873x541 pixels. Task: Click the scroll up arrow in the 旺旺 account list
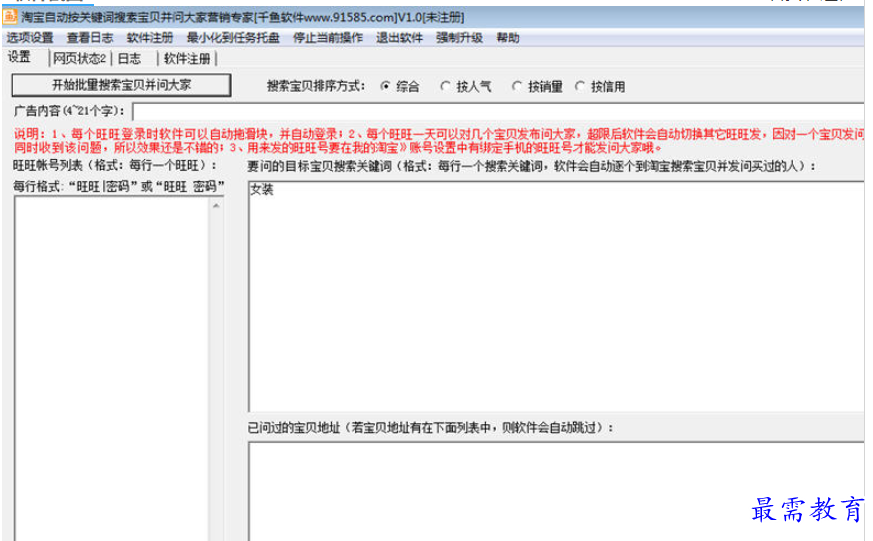point(217,206)
